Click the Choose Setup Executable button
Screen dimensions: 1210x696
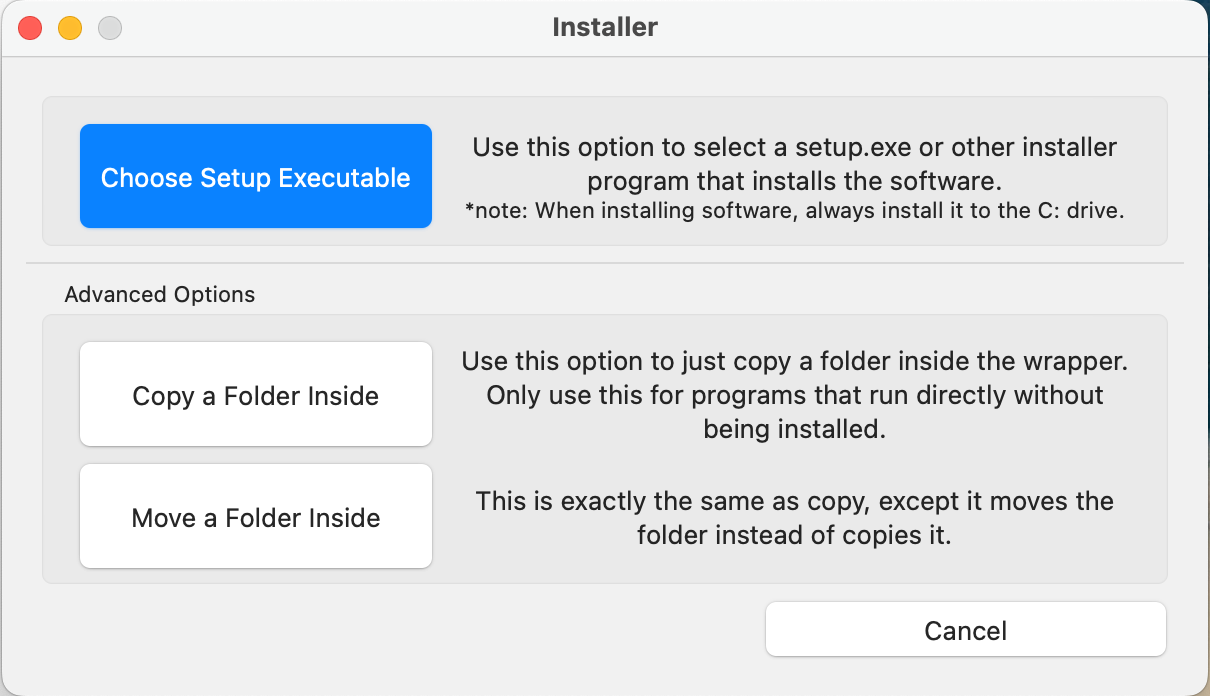point(255,177)
